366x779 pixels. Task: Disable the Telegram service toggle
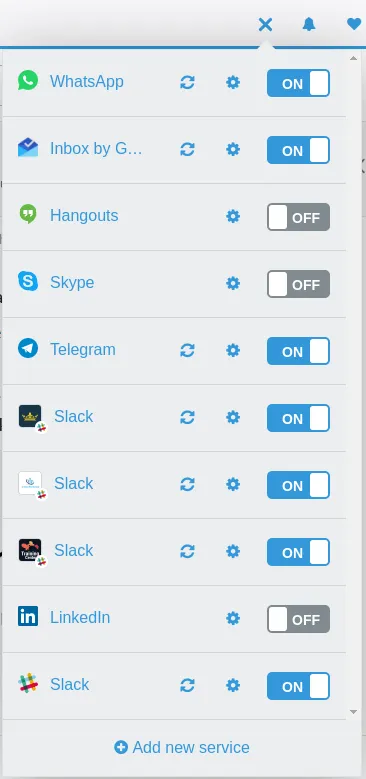coord(298,351)
